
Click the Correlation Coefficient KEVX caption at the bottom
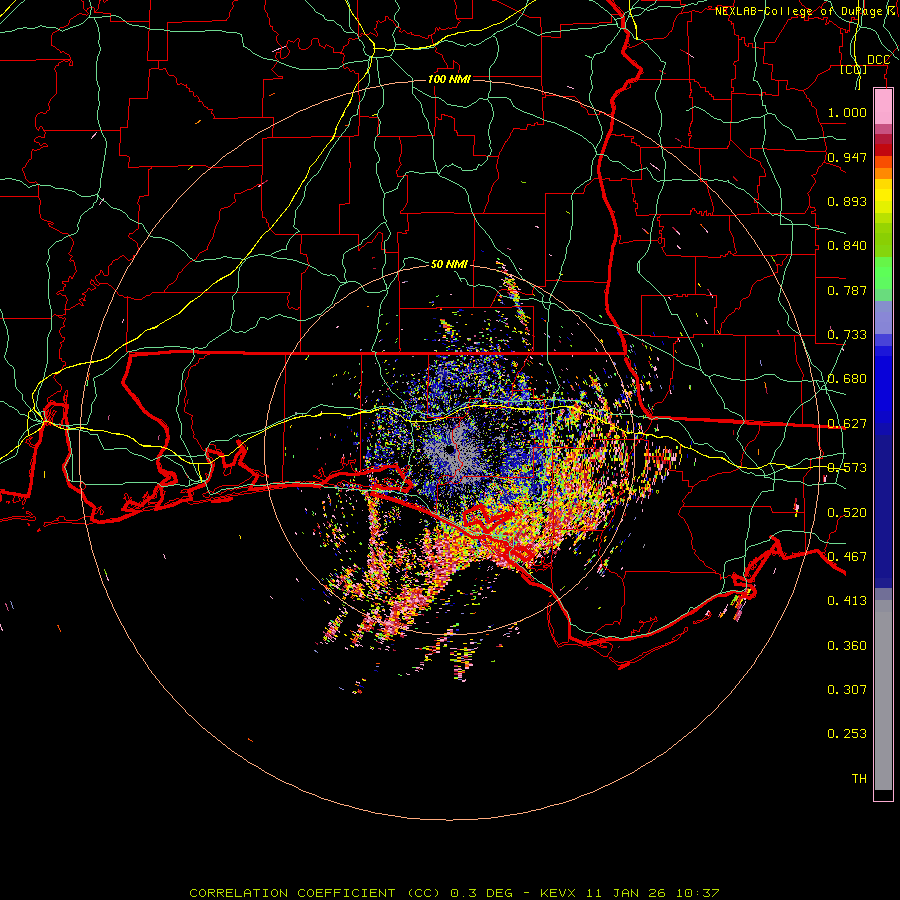pyautogui.click(x=454, y=893)
